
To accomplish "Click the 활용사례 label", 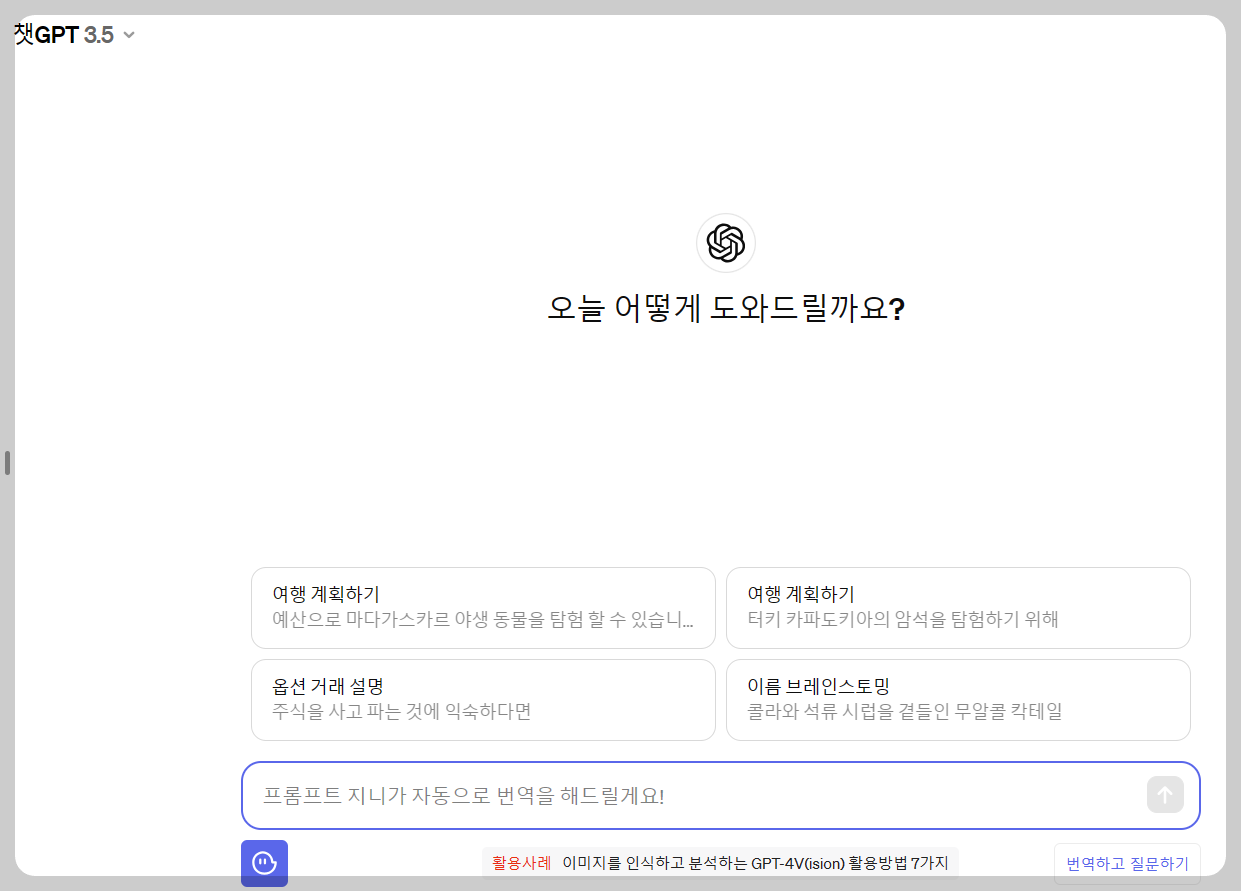I will point(521,863).
